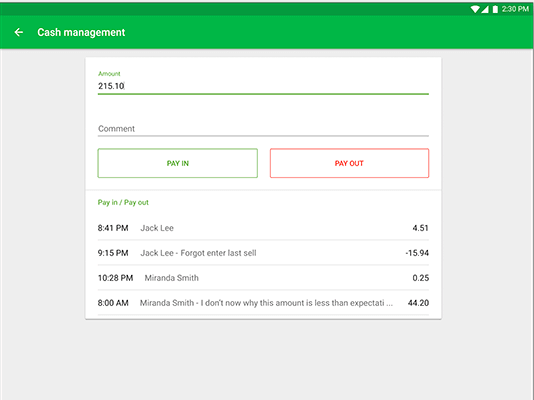Click the 8:41 PM timestamp
This screenshot has width=534, height=400.
pos(113,228)
